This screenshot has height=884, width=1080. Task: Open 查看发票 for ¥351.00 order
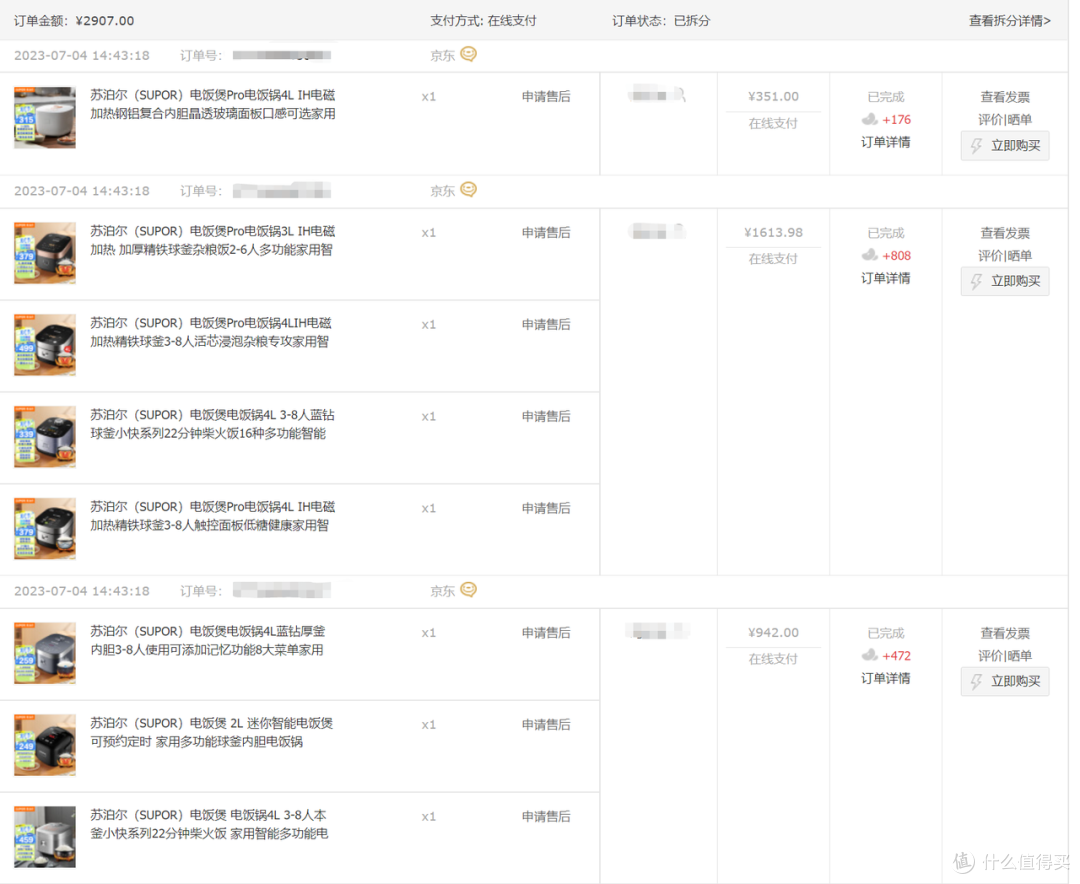[1005, 97]
